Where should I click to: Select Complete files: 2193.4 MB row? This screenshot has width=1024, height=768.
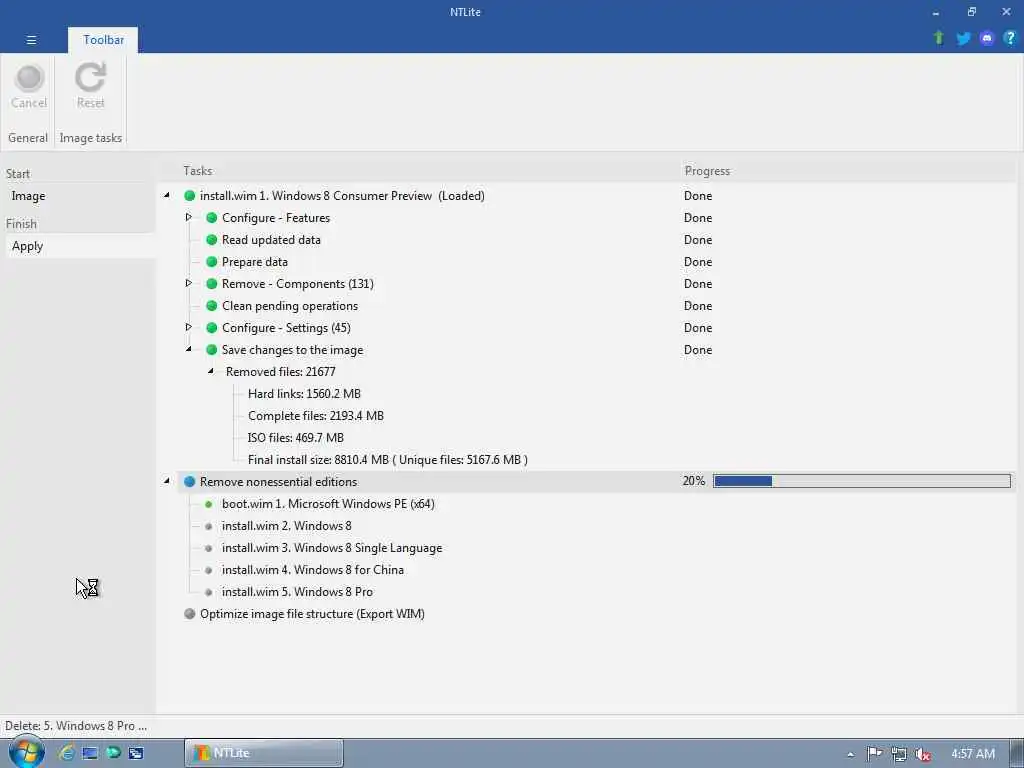pos(315,416)
